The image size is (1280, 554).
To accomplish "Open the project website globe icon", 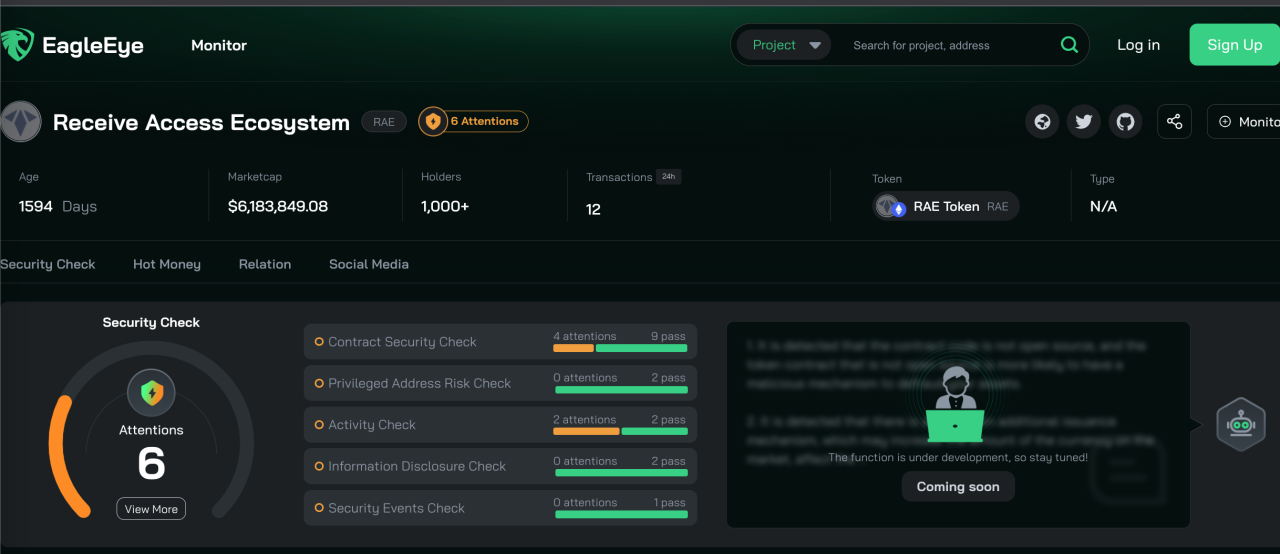I will pos(1042,122).
